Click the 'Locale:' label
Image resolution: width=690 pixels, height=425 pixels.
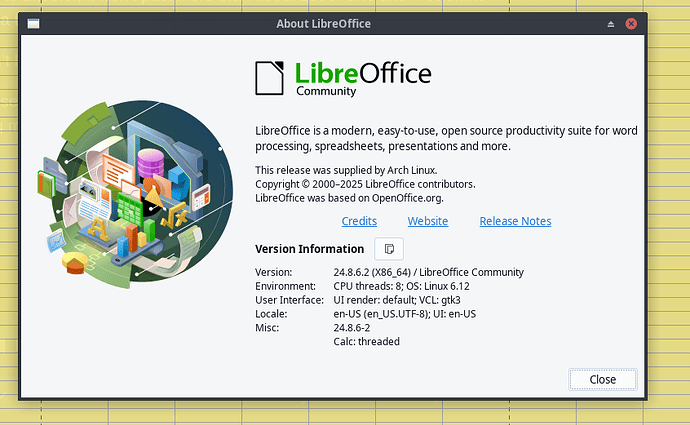pyautogui.click(x=271, y=314)
